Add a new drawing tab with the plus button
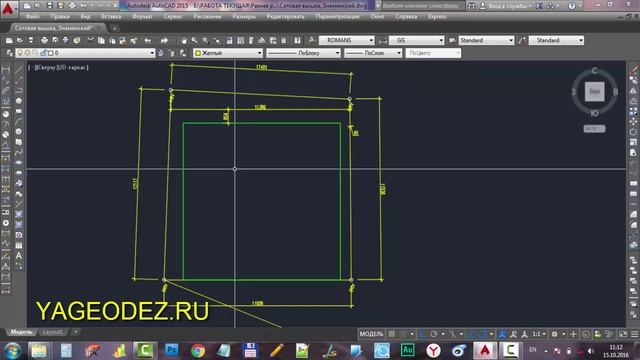The image size is (640, 360). [115, 28]
